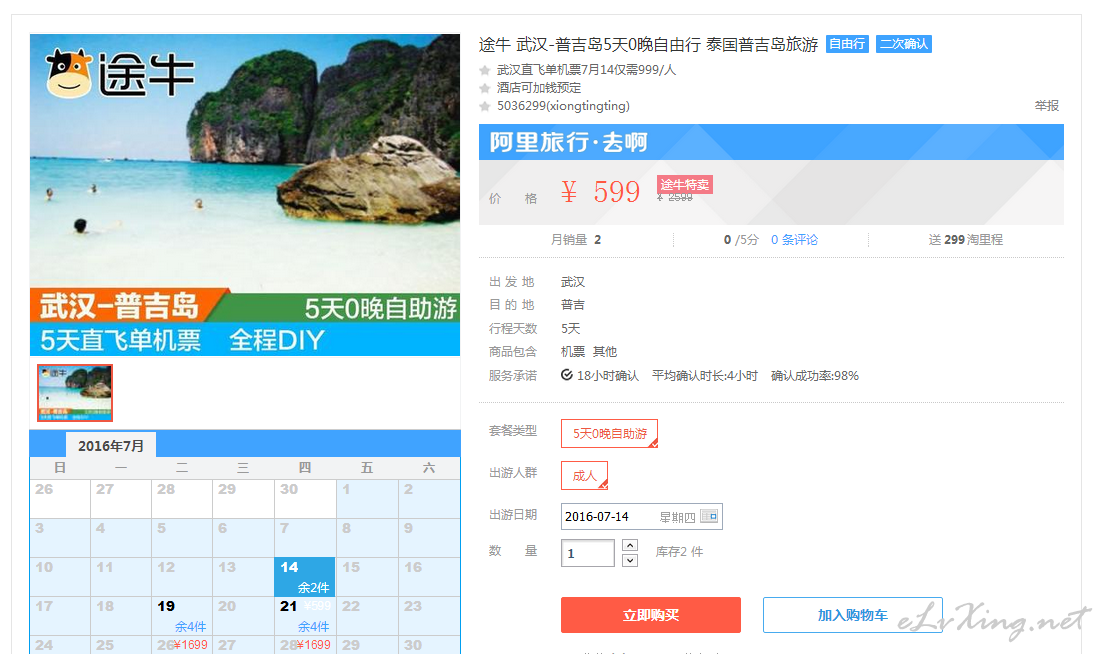The width and height of the screenshot is (1102, 654).
Task: Click the 途牛特卖 promotion badge
Action: (x=685, y=185)
